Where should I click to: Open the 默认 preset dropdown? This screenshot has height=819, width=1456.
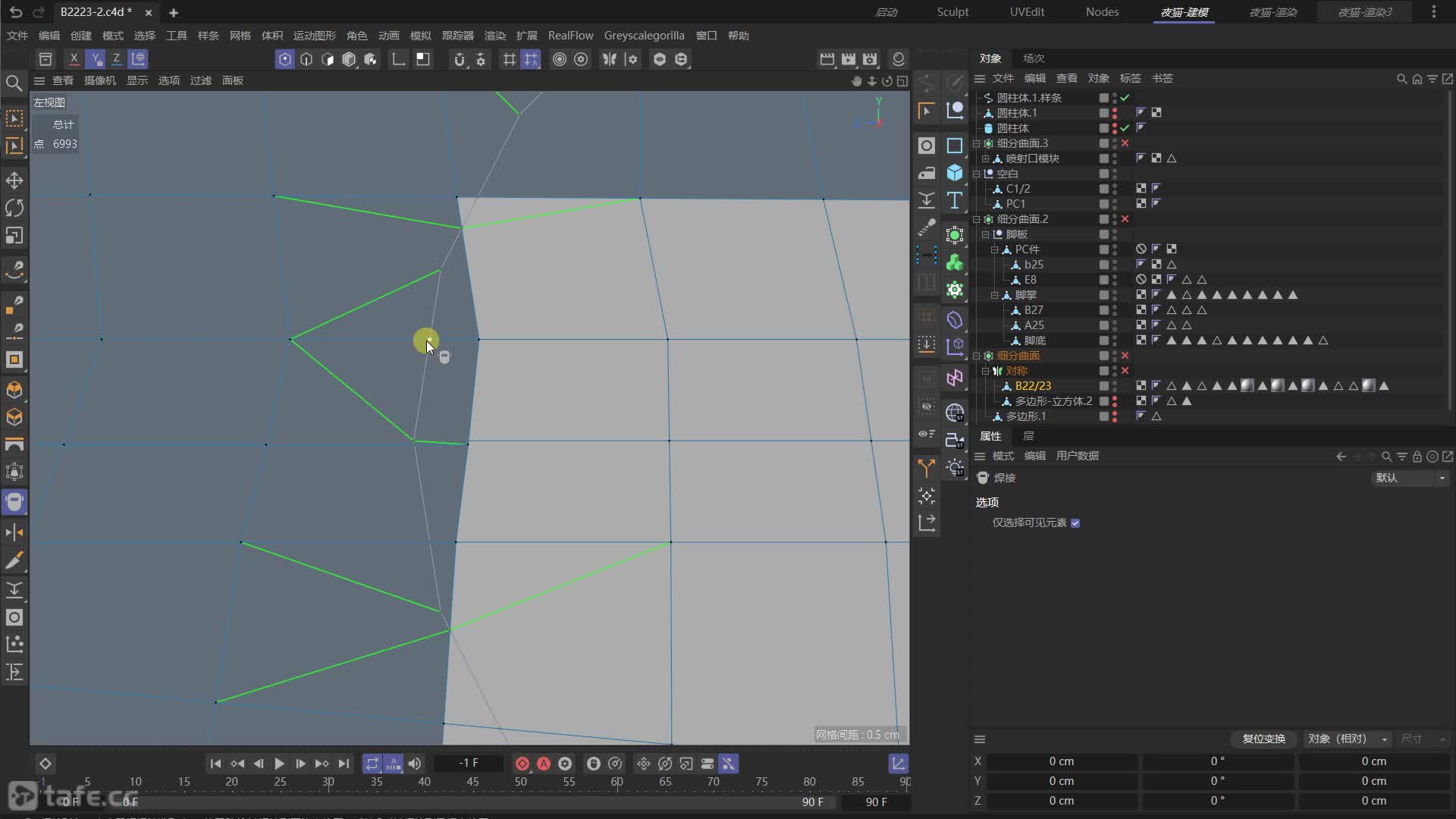[1410, 478]
